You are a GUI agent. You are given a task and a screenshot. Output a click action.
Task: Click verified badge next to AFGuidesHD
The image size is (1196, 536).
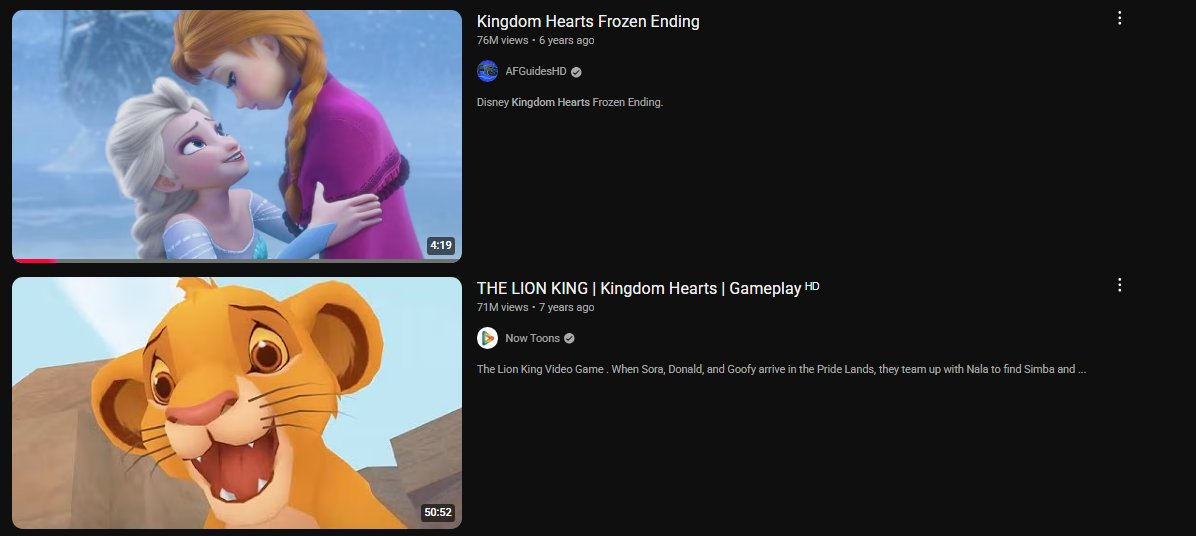coord(577,72)
